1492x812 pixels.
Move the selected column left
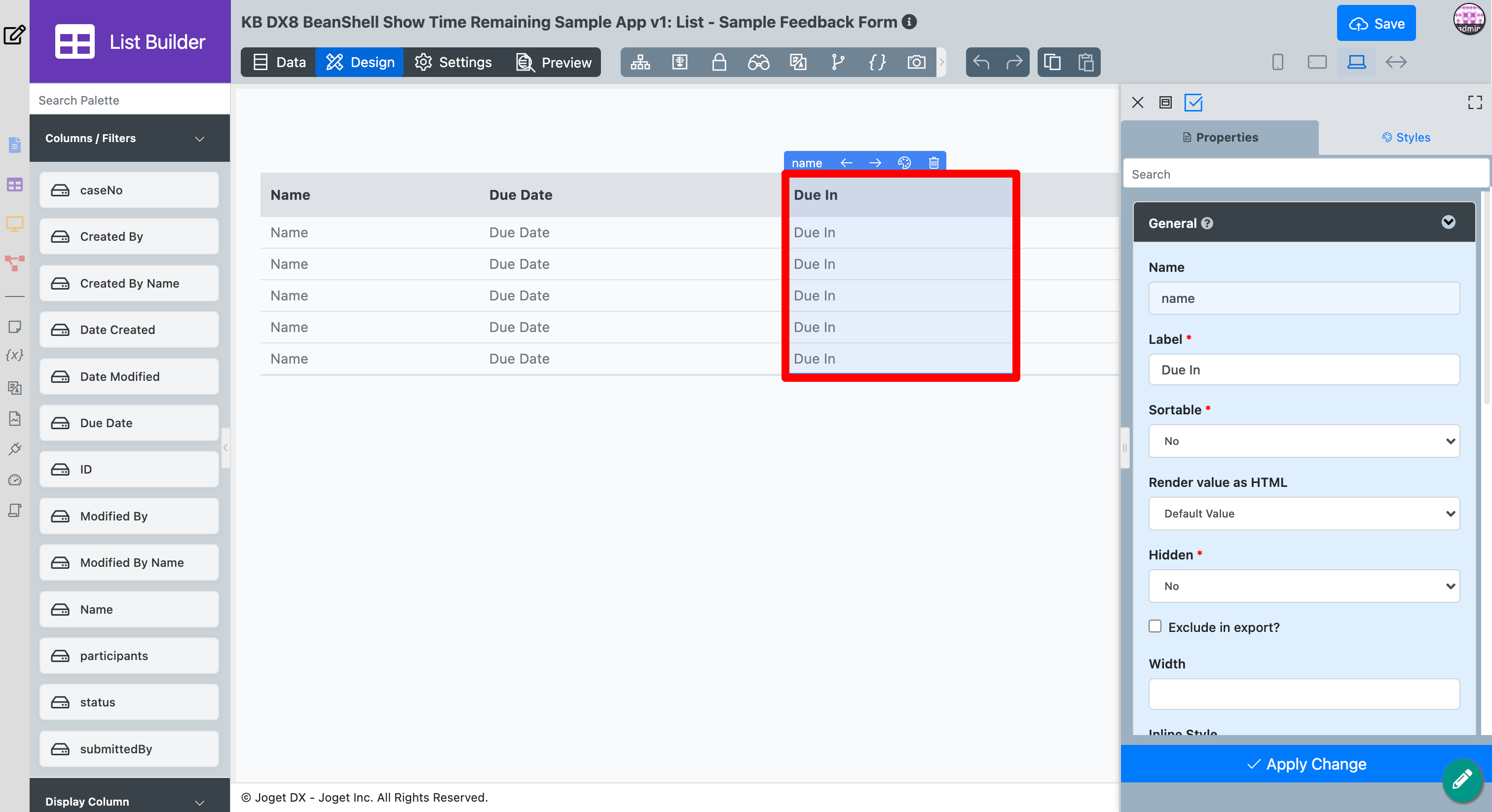(x=846, y=163)
